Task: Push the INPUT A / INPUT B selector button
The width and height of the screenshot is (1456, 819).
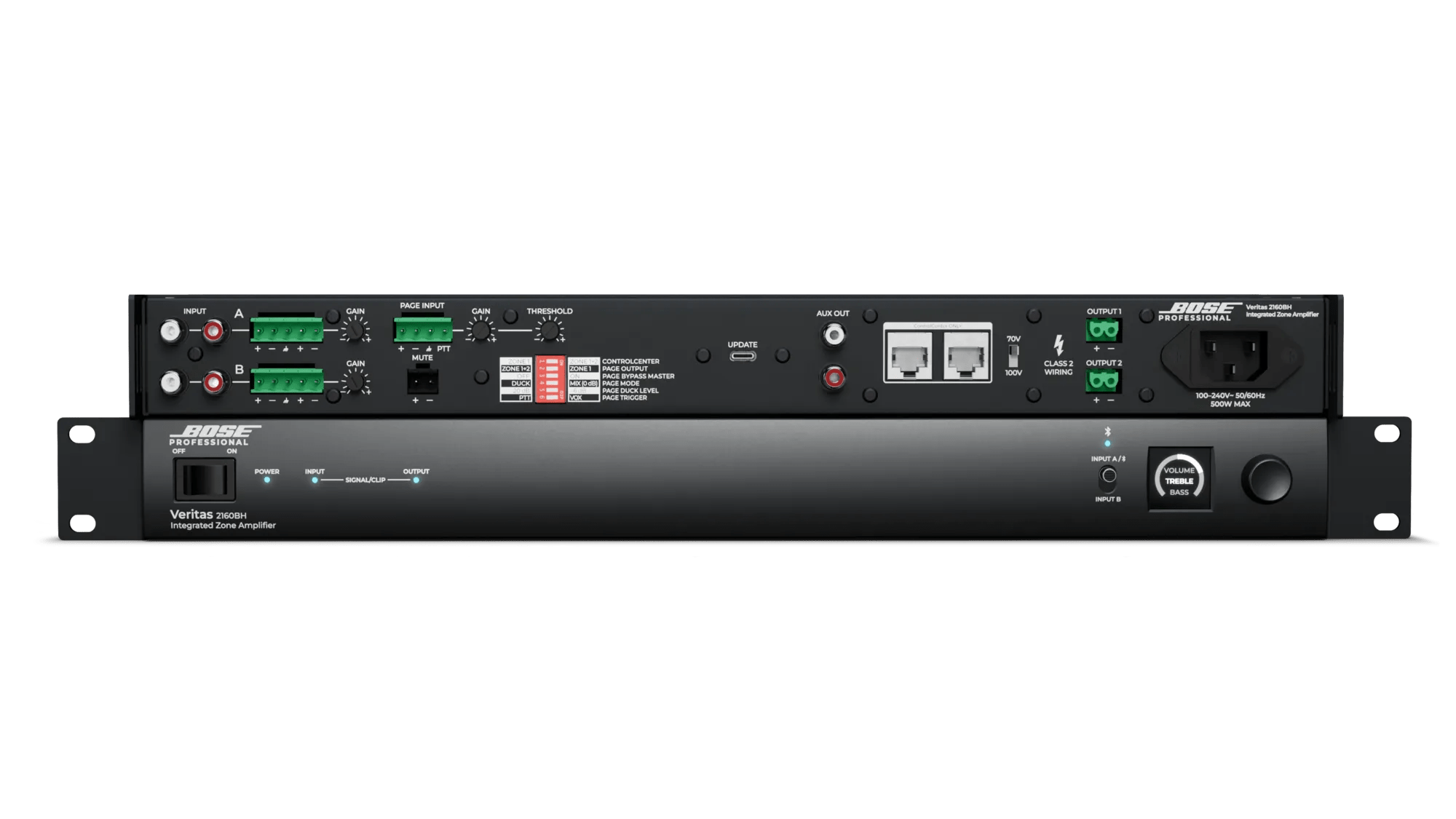Action: click(x=1108, y=476)
